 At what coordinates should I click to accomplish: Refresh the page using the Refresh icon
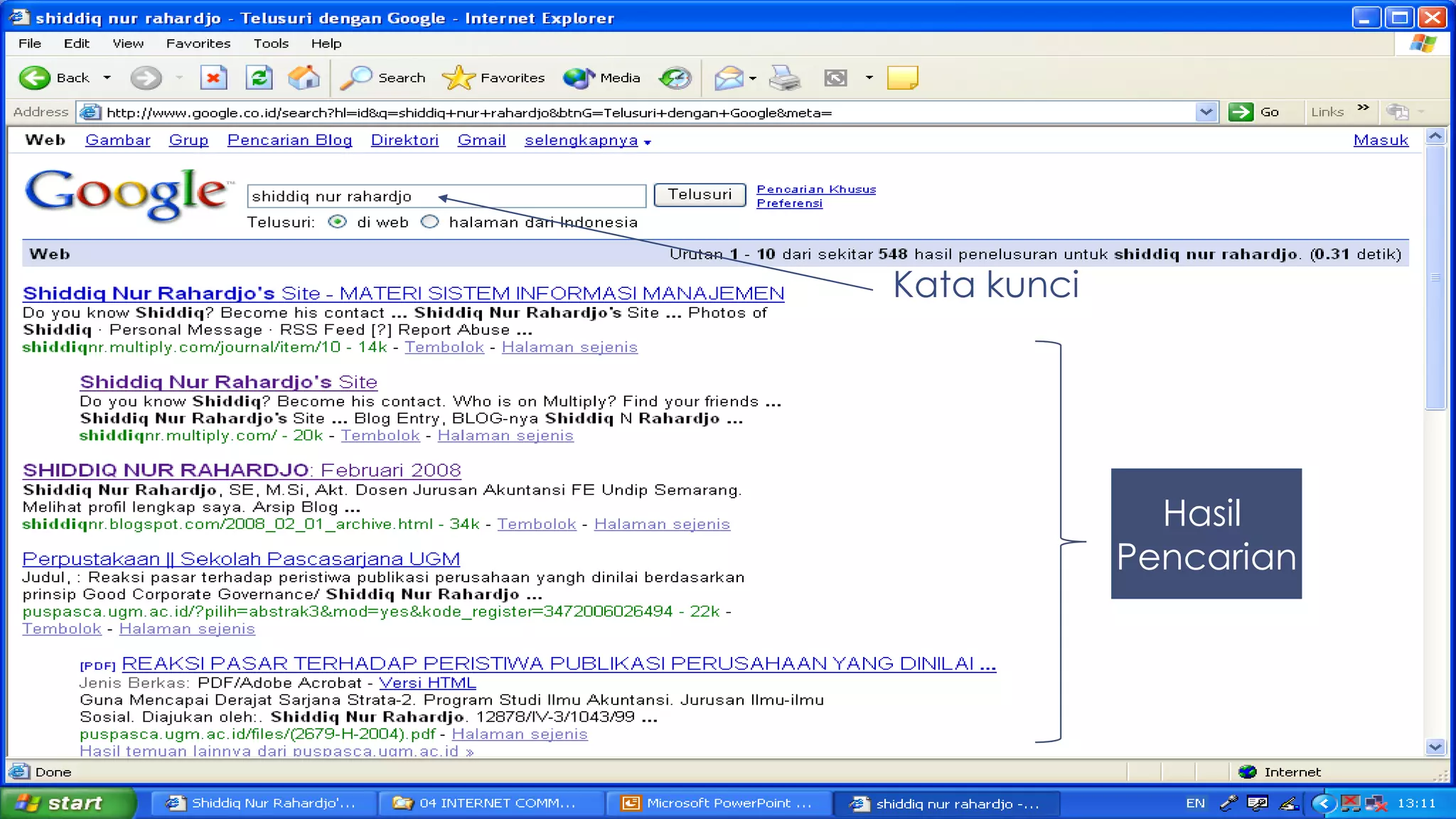click(x=259, y=77)
